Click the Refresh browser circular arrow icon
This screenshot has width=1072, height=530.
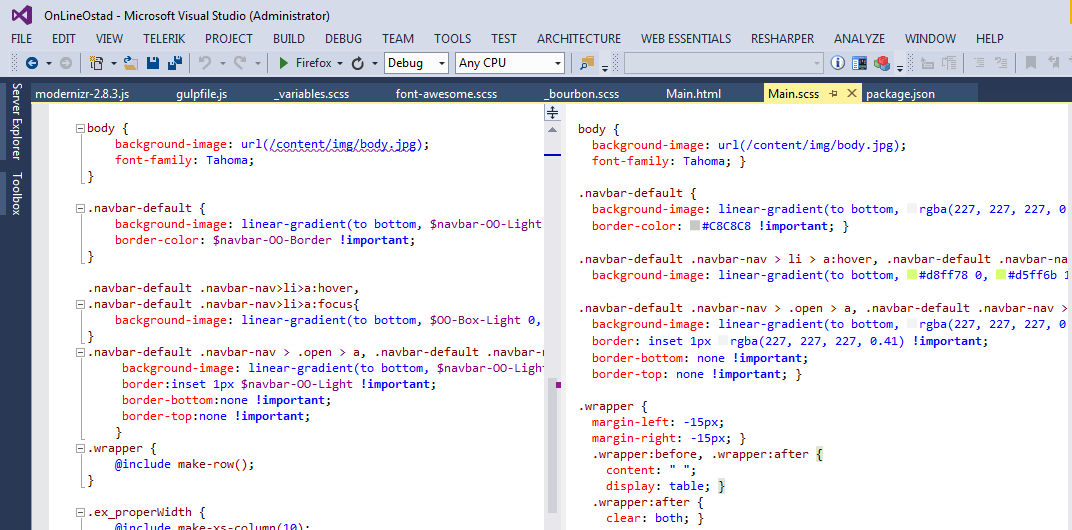(357, 63)
